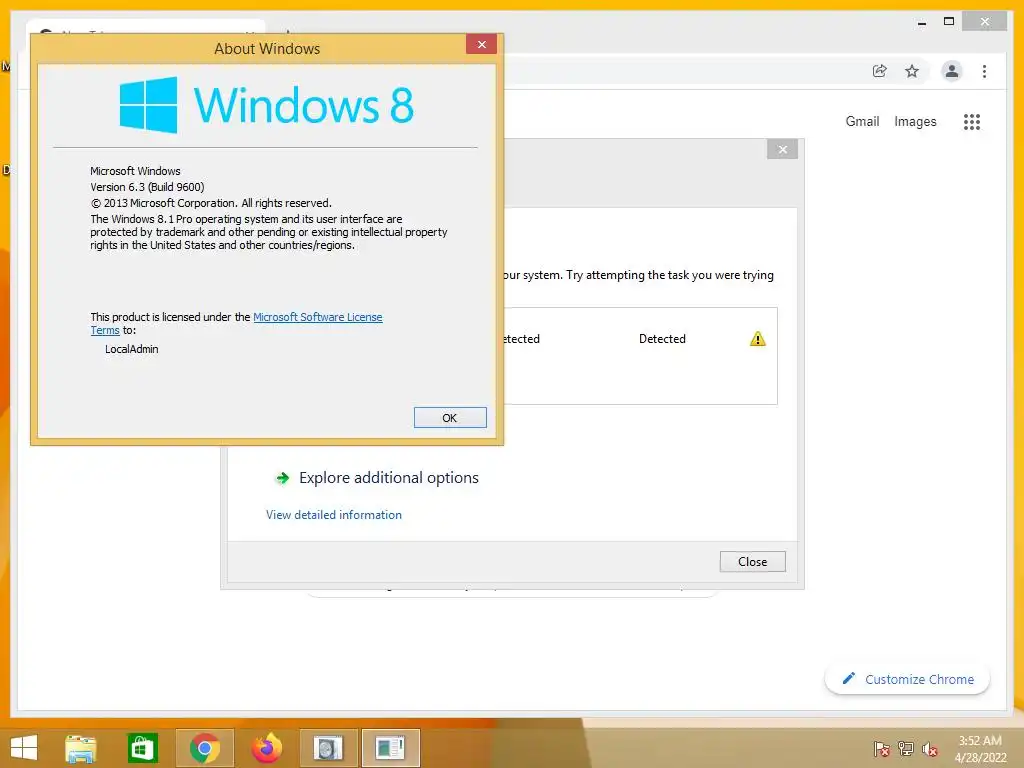Switch to About Windows taskbar item
Viewport: 1024px width, 768px height.
391,748
